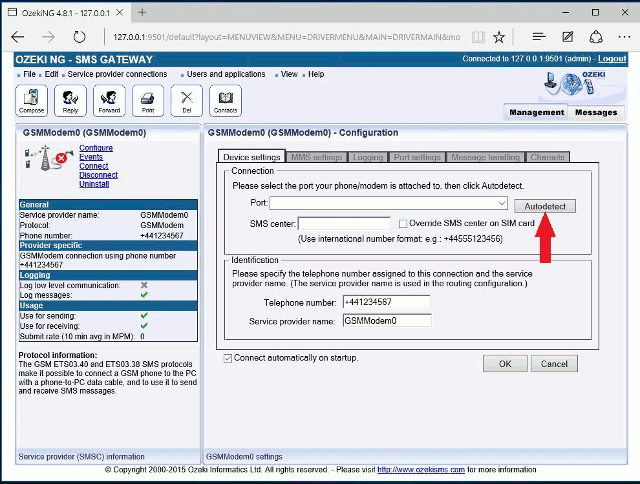The height and width of the screenshot is (484, 640).
Task: Toggle Override SMS center on SIM card
Action: (x=403, y=224)
